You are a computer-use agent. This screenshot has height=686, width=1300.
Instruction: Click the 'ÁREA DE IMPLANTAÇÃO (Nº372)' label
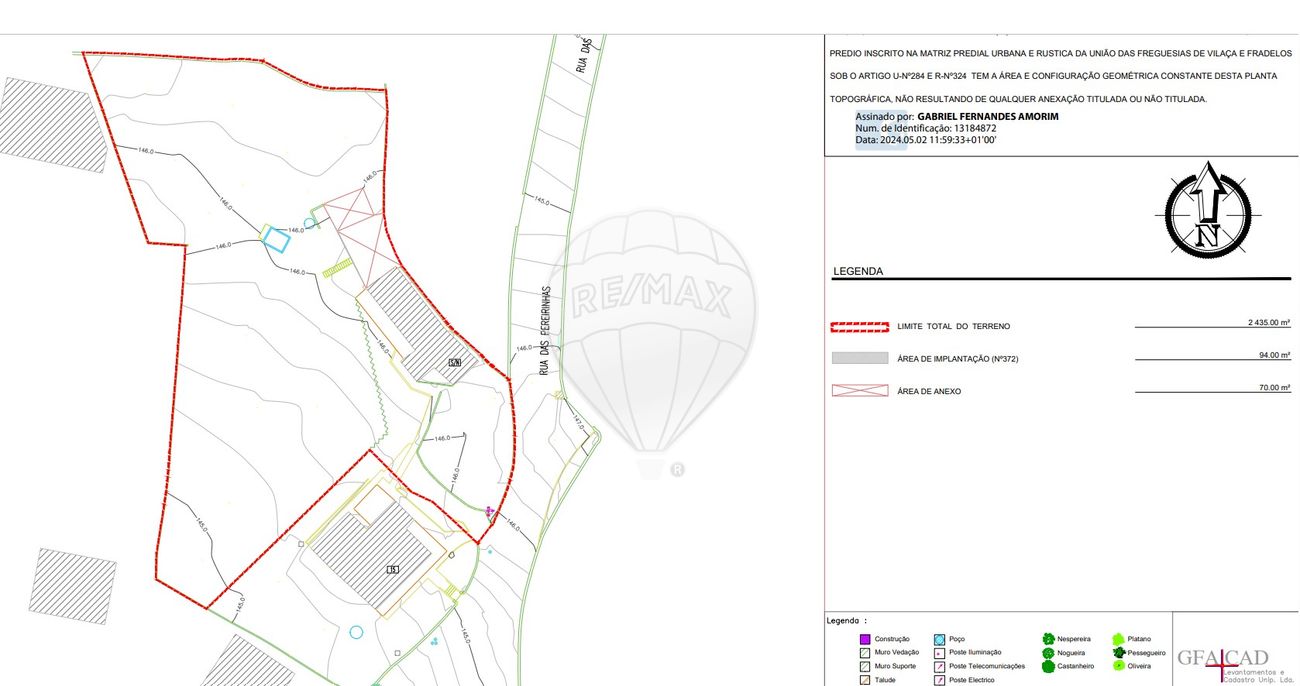point(957,358)
